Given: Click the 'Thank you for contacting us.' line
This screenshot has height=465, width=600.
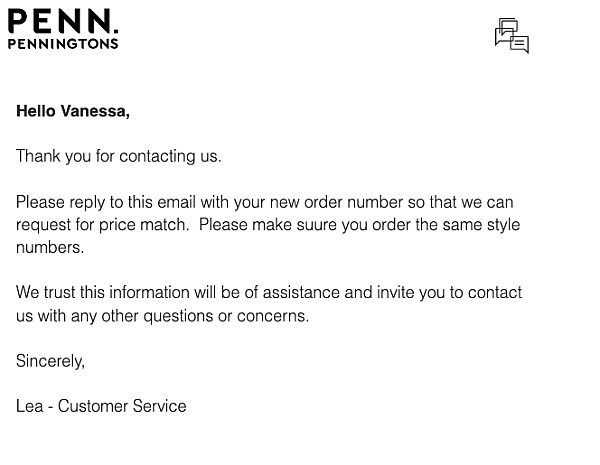Looking at the screenshot, I should (x=119, y=156).
